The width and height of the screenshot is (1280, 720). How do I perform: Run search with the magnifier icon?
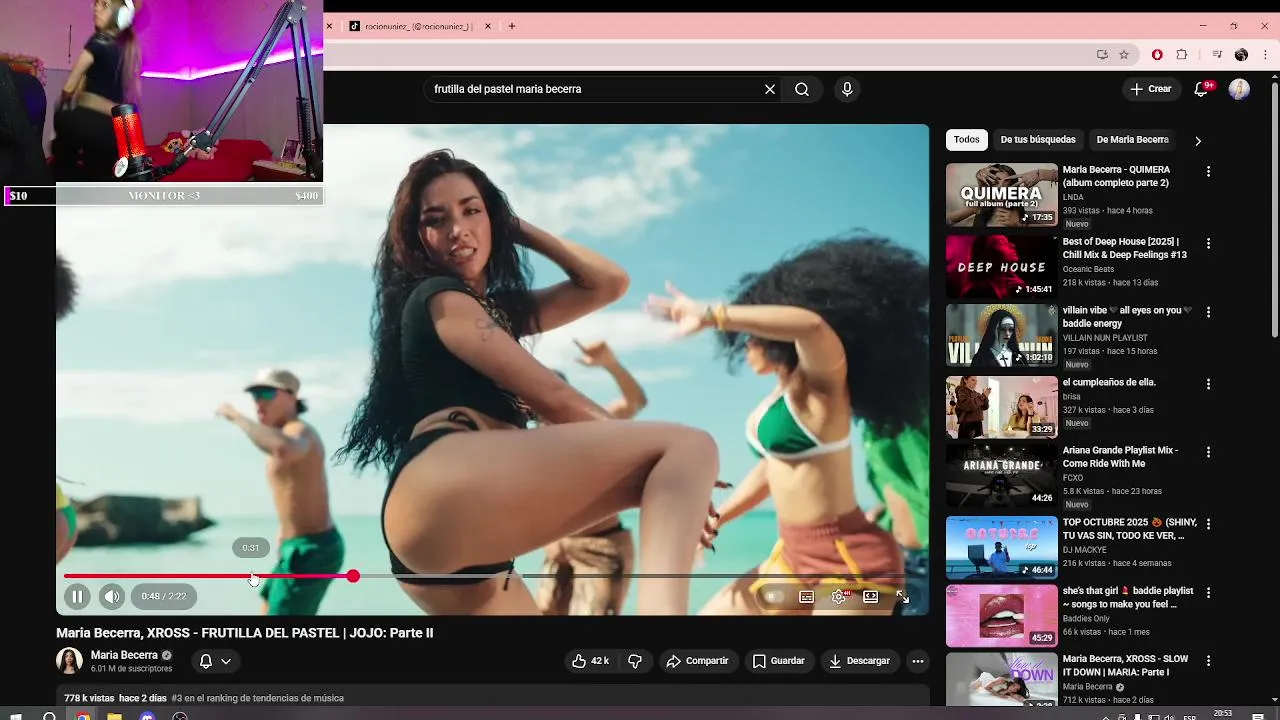coord(802,89)
